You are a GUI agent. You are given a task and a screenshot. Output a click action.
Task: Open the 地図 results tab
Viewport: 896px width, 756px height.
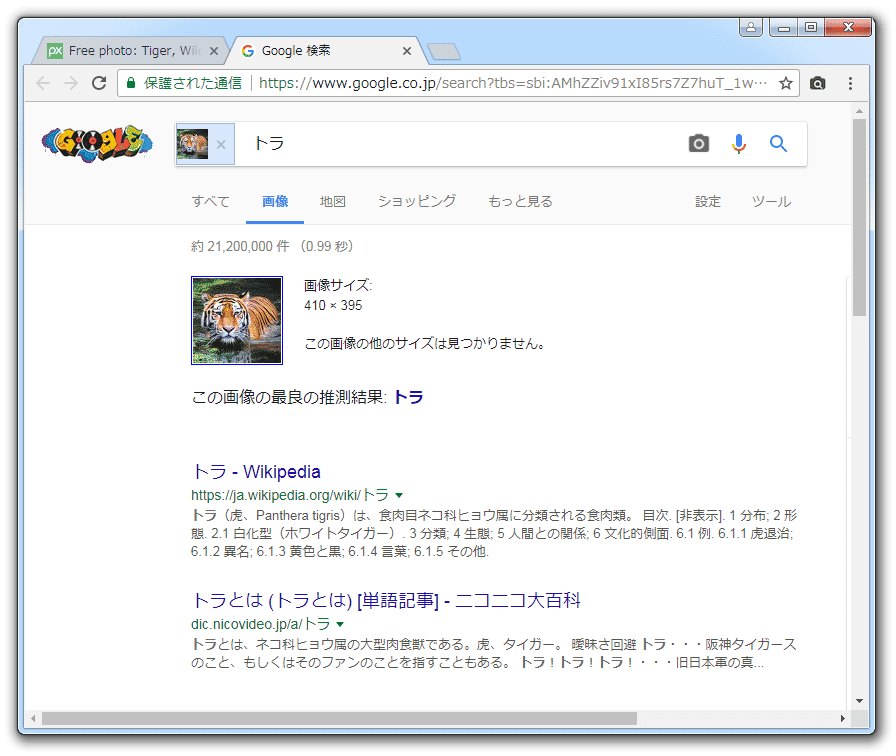coord(333,202)
